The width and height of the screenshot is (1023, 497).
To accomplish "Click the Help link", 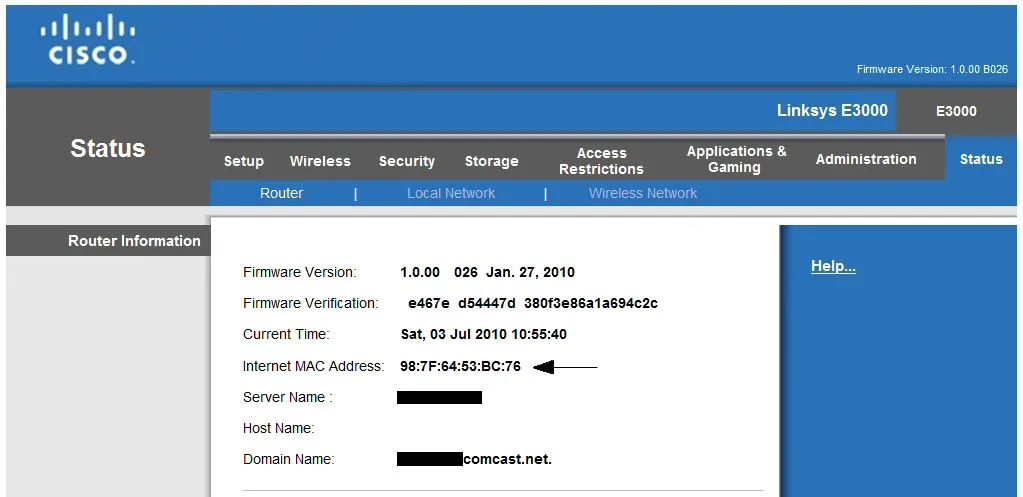I will (x=833, y=267).
